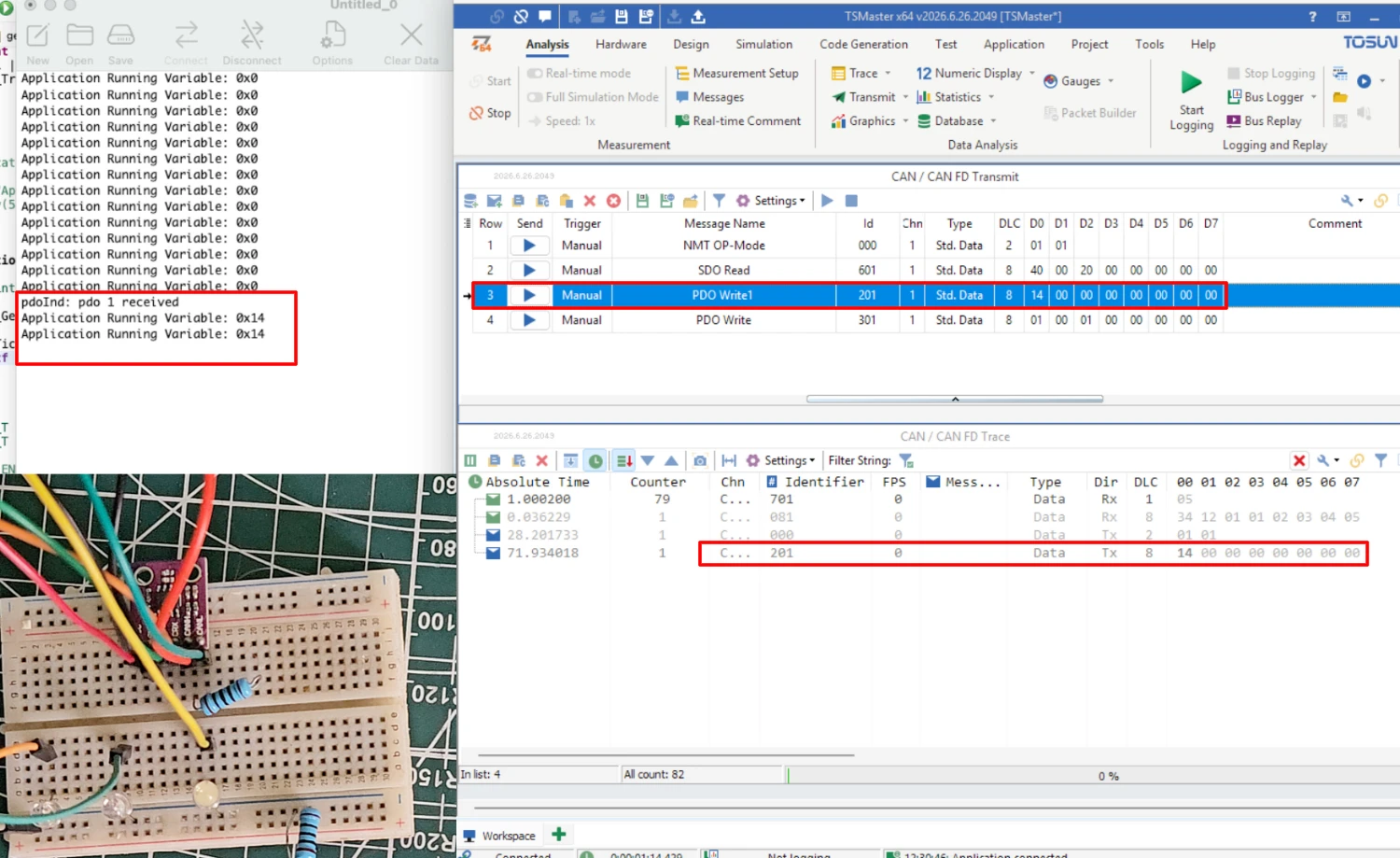The height and width of the screenshot is (858, 1400).
Task: Click the Save icon in the serial terminal
Action: coord(120,35)
